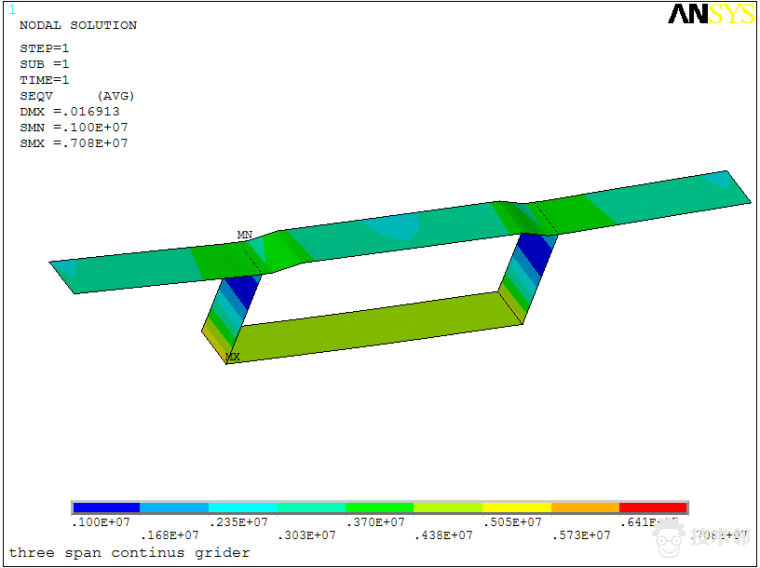The width and height of the screenshot is (760, 568).
Task: Select the dark blue legend color band
Action: pos(106,508)
